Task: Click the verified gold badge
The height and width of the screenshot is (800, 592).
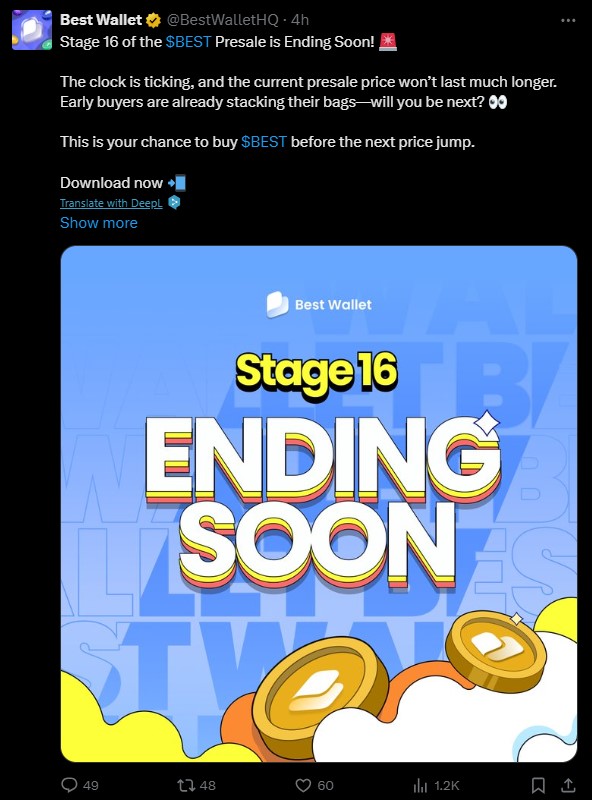Action: pyautogui.click(x=153, y=20)
